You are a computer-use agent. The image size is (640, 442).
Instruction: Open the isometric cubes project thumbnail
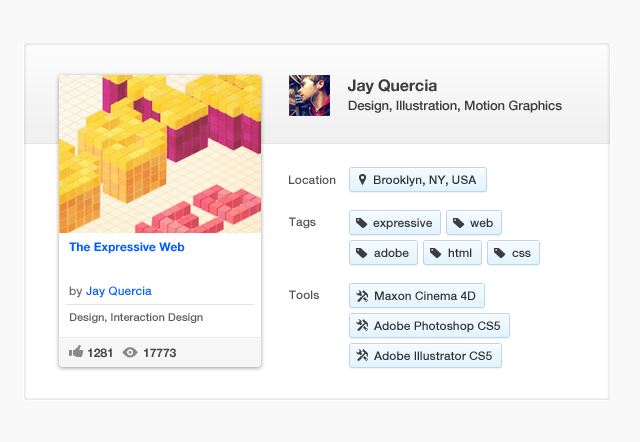point(160,154)
